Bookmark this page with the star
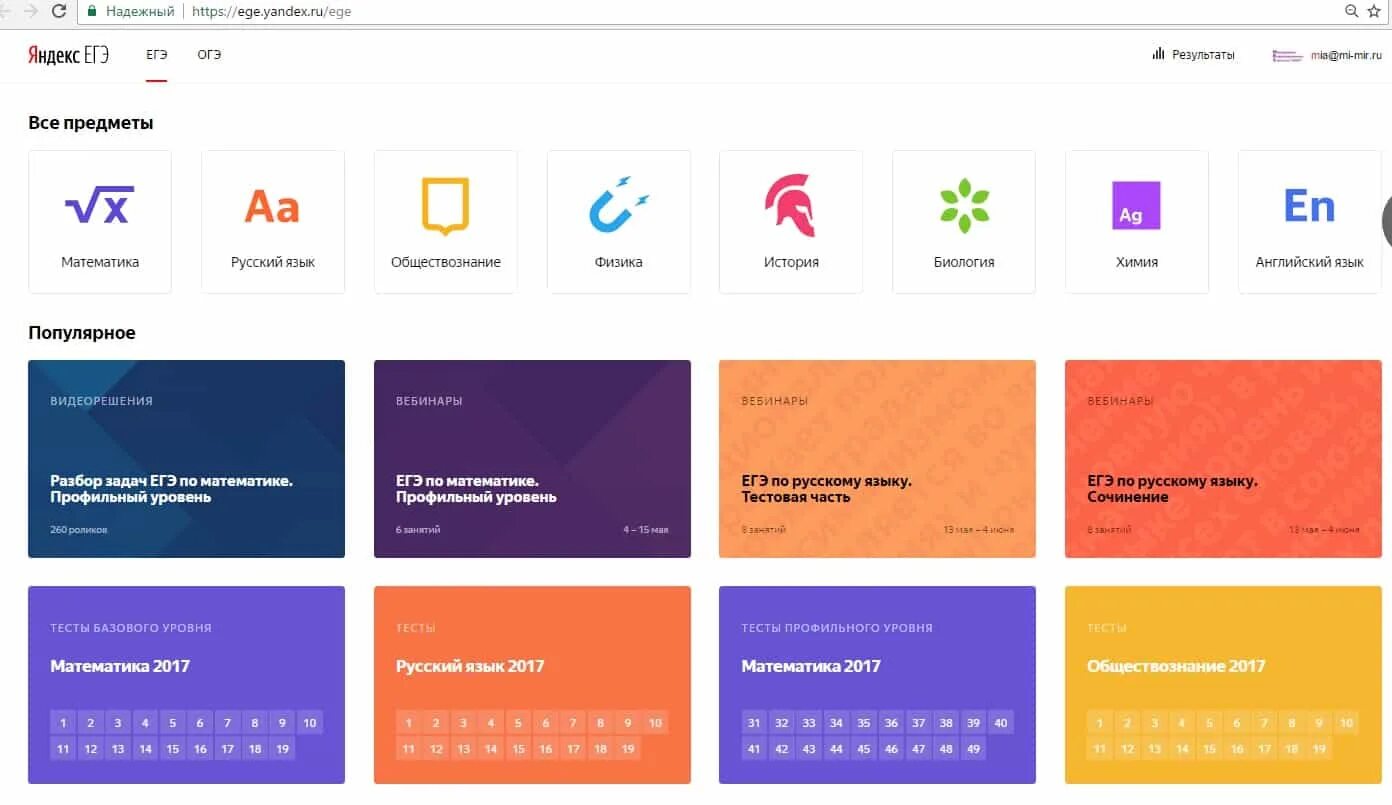This screenshot has width=1392, height=805. point(1374,11)
